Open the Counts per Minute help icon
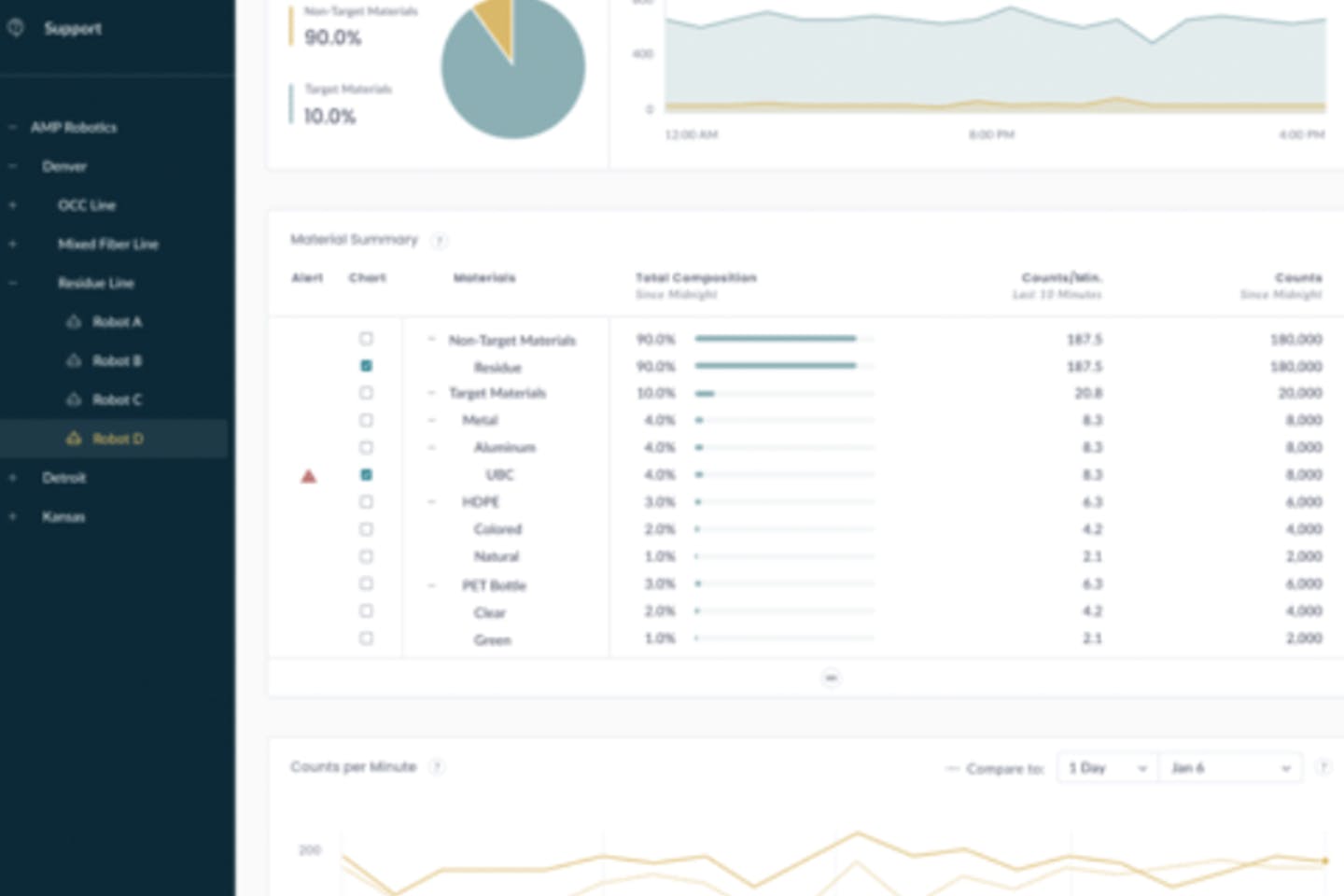Viewport: 1344px width, 896px height. tap(437, 767)
